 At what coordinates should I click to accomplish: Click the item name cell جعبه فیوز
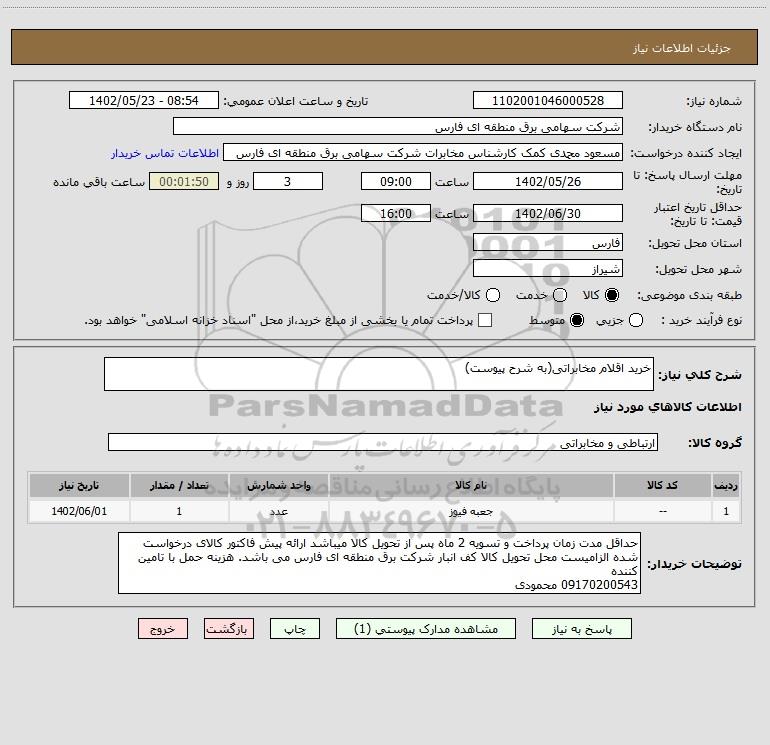471,511
